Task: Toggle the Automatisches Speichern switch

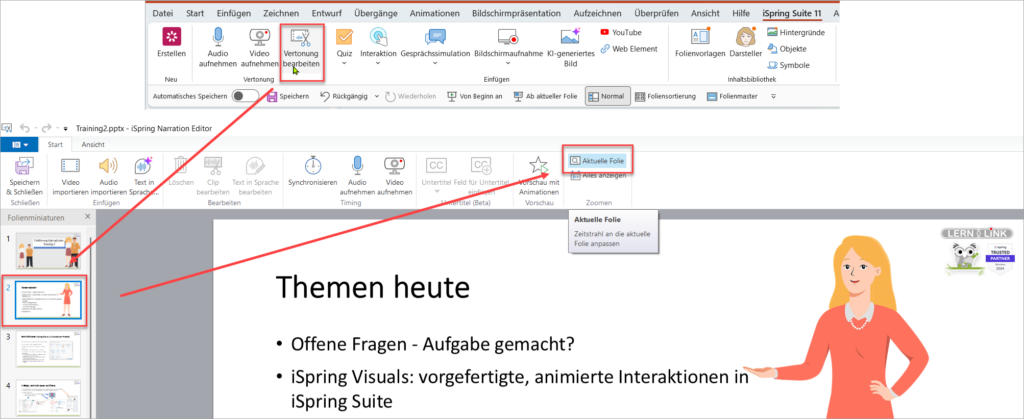Action: [x=246, y=97]
